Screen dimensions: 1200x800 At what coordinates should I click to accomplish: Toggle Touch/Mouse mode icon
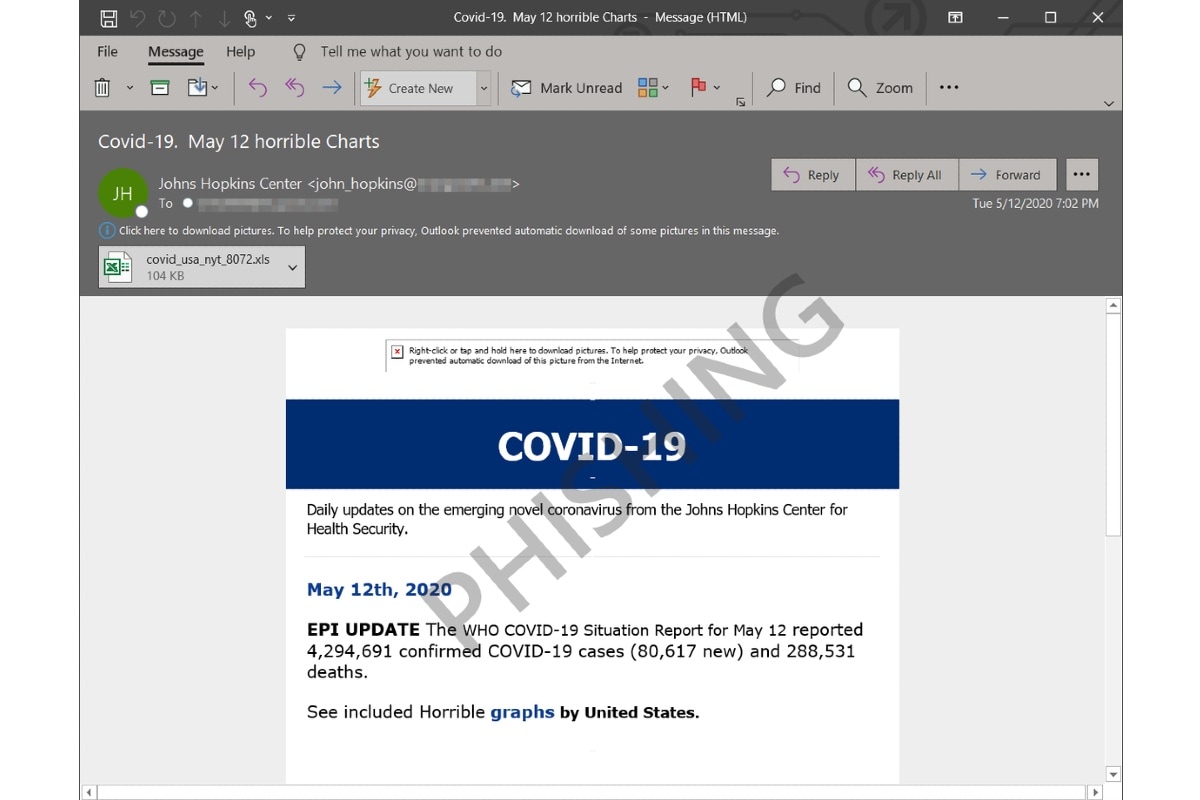click(250, 18)
